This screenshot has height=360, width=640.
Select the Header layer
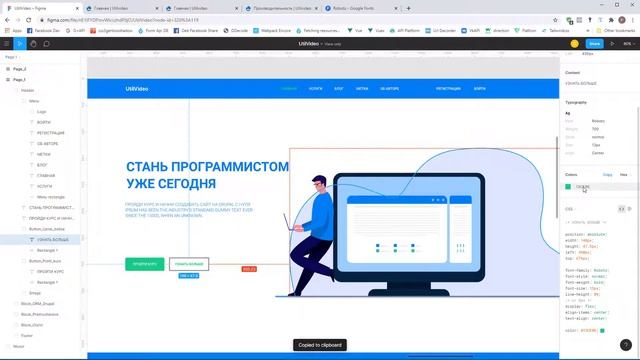click(x=27, y=90)
